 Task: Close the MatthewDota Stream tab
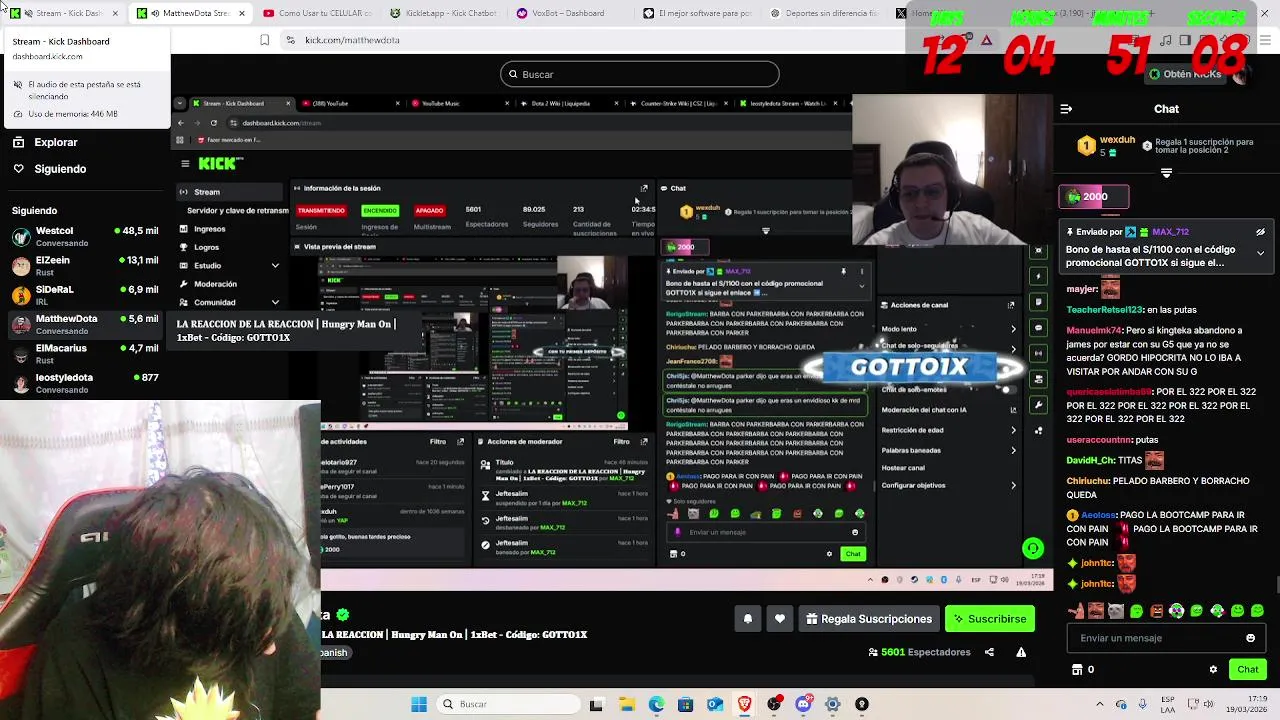coord(241,13)
